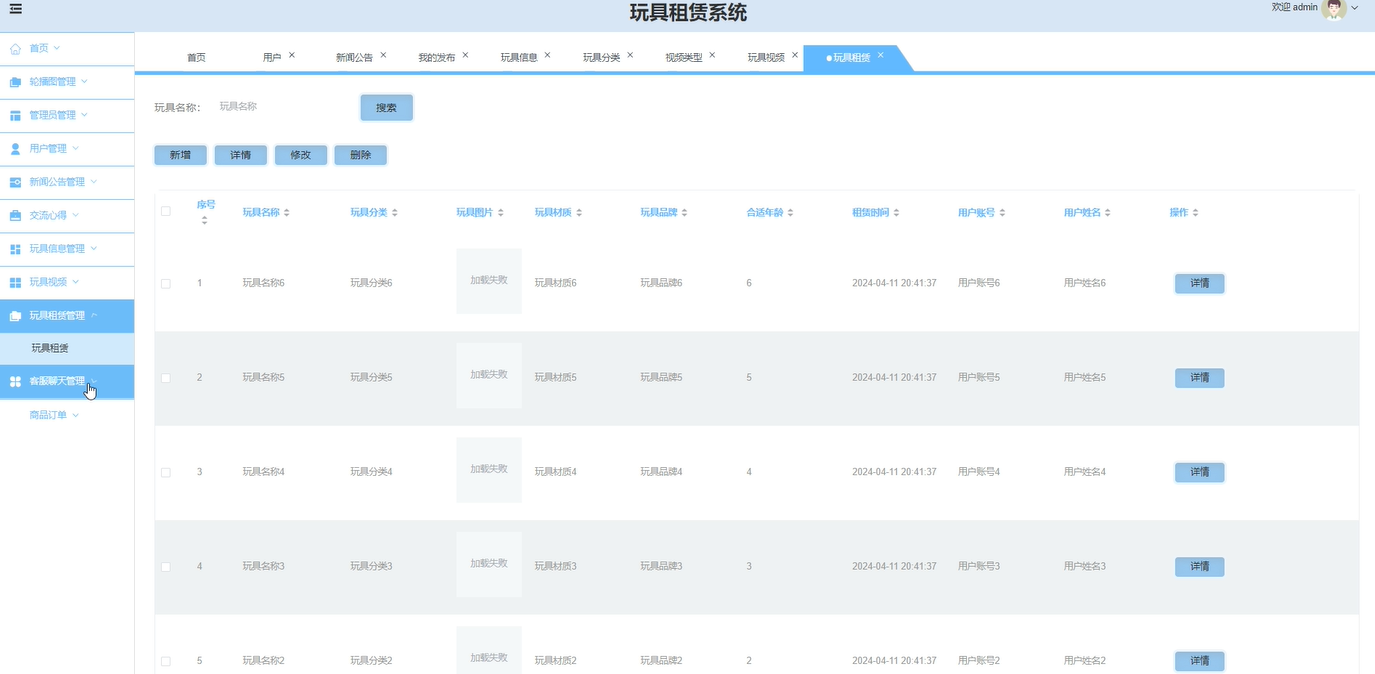1375x674 pixels.
Task: Click the 修改 button
Action: click(300, 155)
